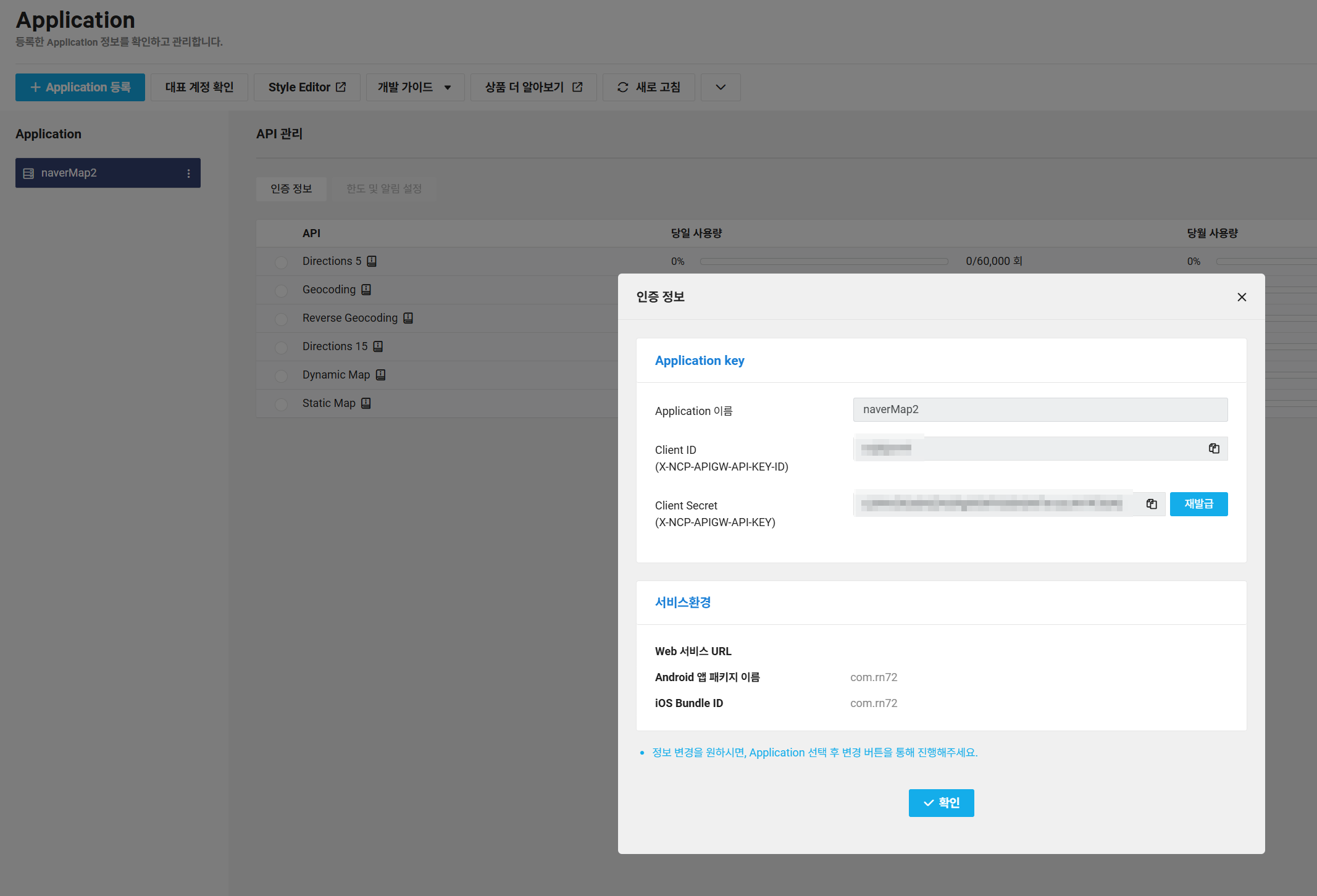Open Reverse Geocoding guide book icon

(x=408, y=318)
